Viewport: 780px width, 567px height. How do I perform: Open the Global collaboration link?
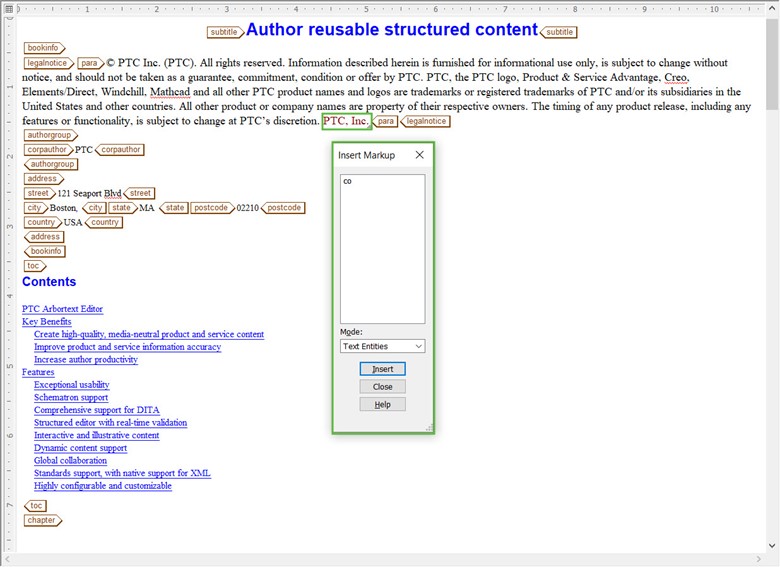(70, 461)
